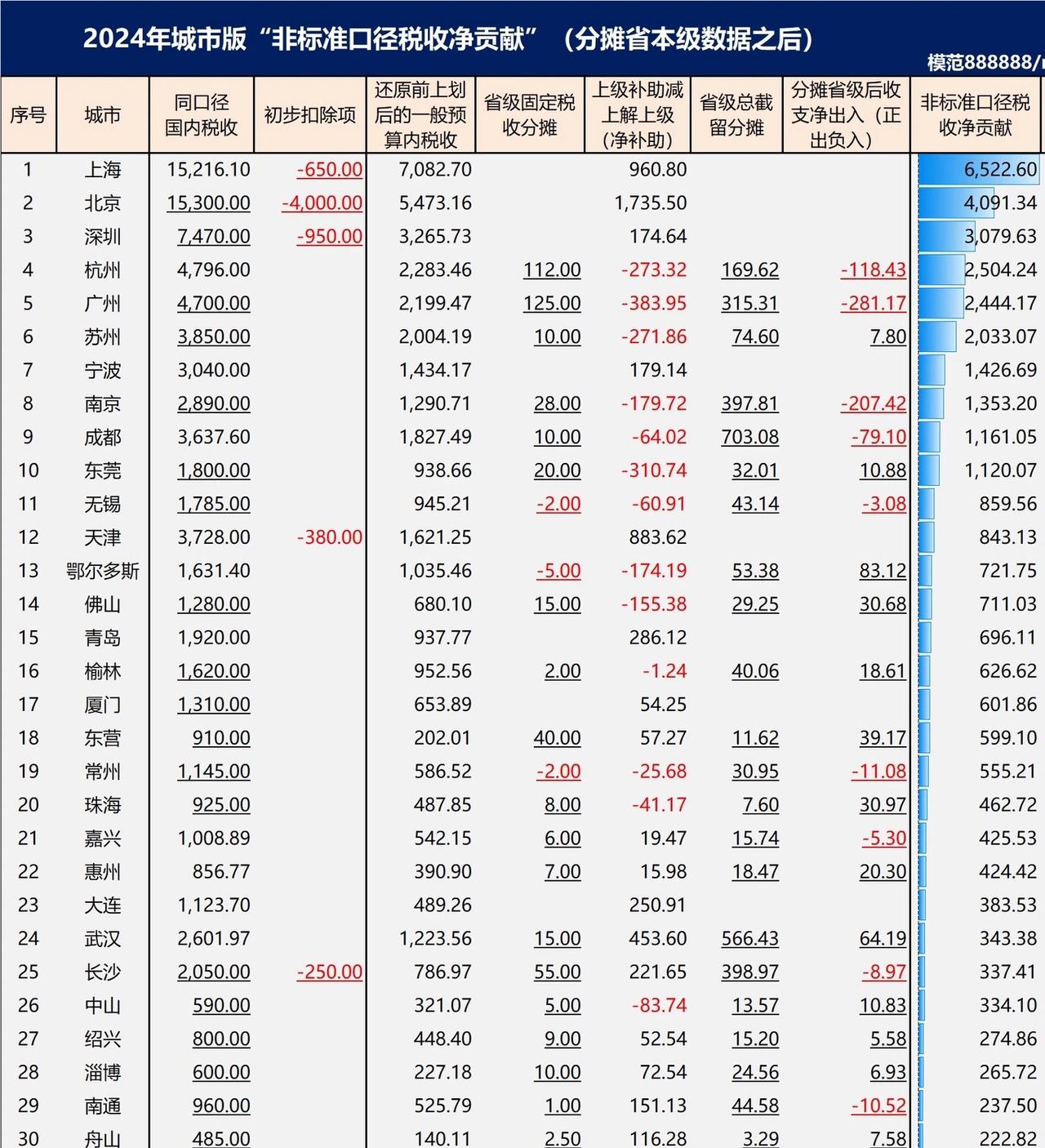Click 武汉's 566.43 省级总截留分摊 value
1045x1148 pixels.
749,939
